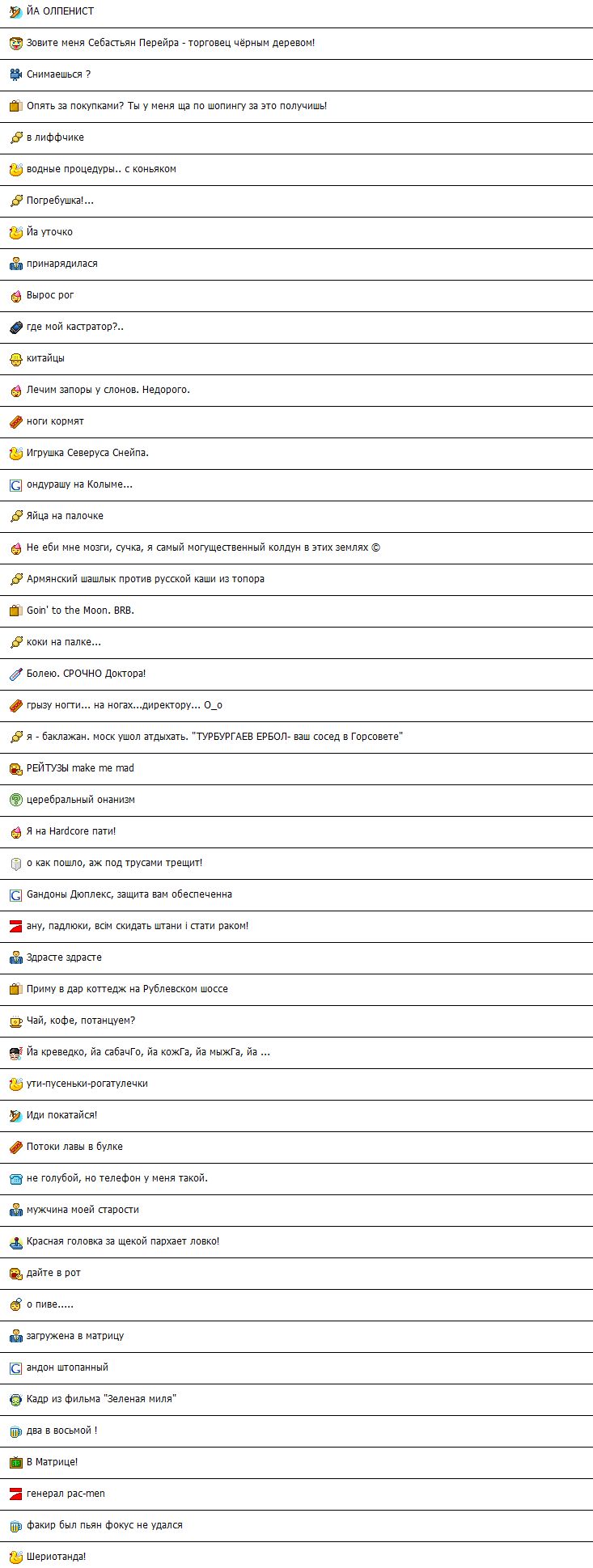The height and width of the screenshot is (1568, 593).
Task: Click the coffee cup icon beside "Чай, кофе, потанцуем?"
Action: click(15, 1021)
